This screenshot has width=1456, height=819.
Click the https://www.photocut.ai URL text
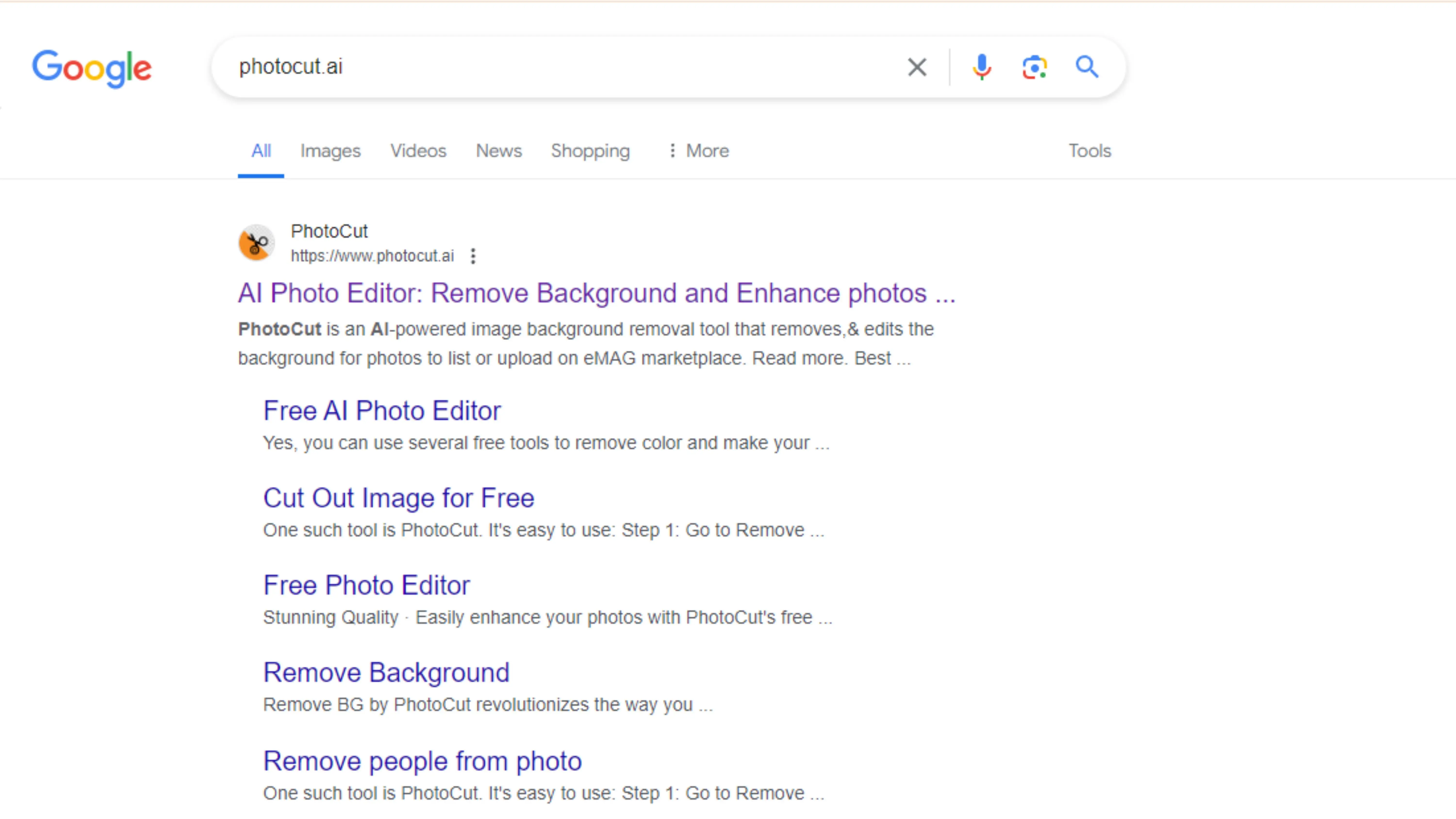click(372, 256)
